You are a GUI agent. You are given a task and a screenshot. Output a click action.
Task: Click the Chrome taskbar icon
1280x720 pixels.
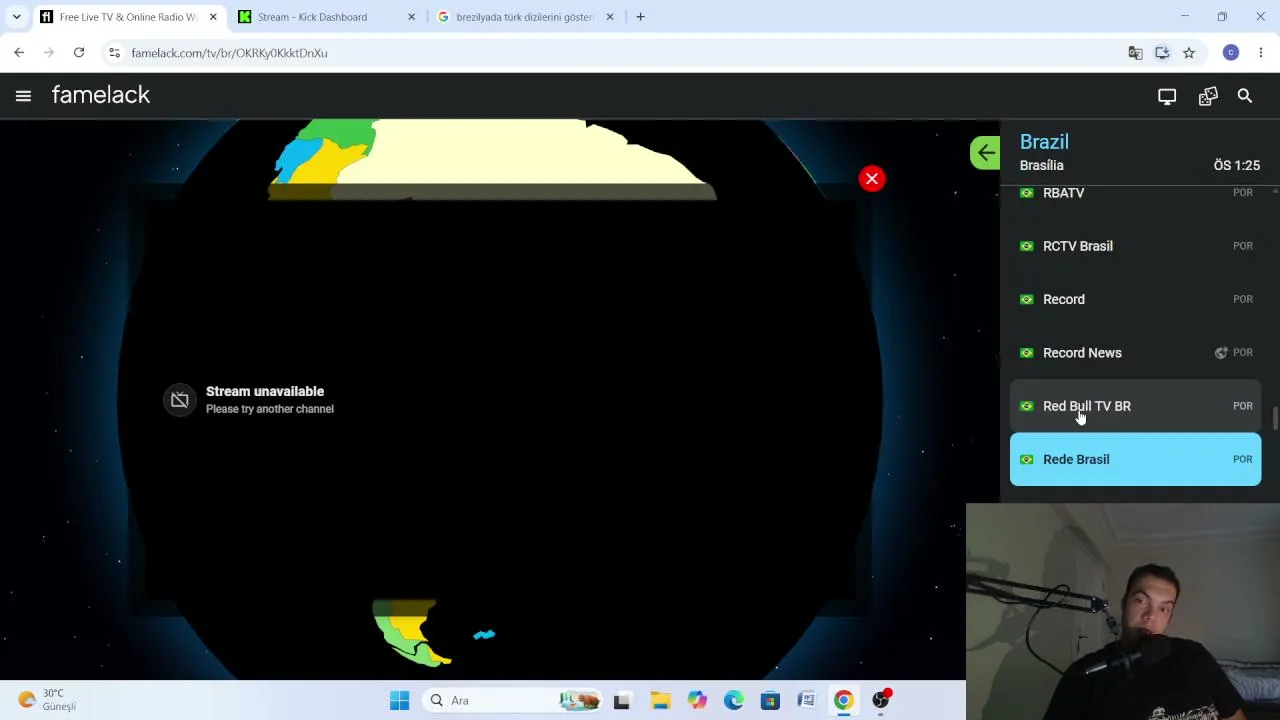(844, 701)
